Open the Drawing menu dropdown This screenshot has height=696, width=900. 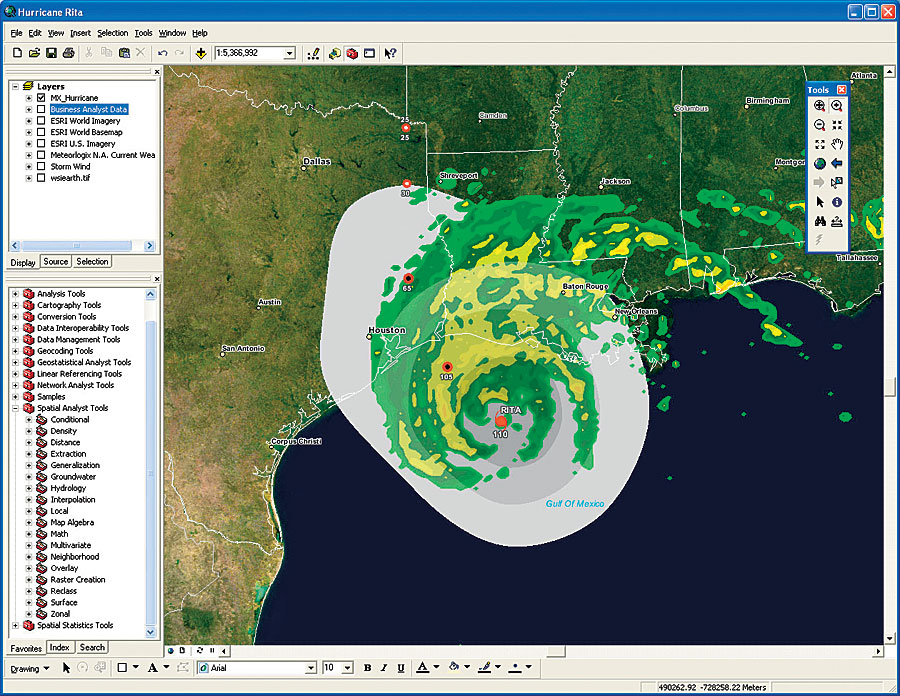click(x=30, y=668)
